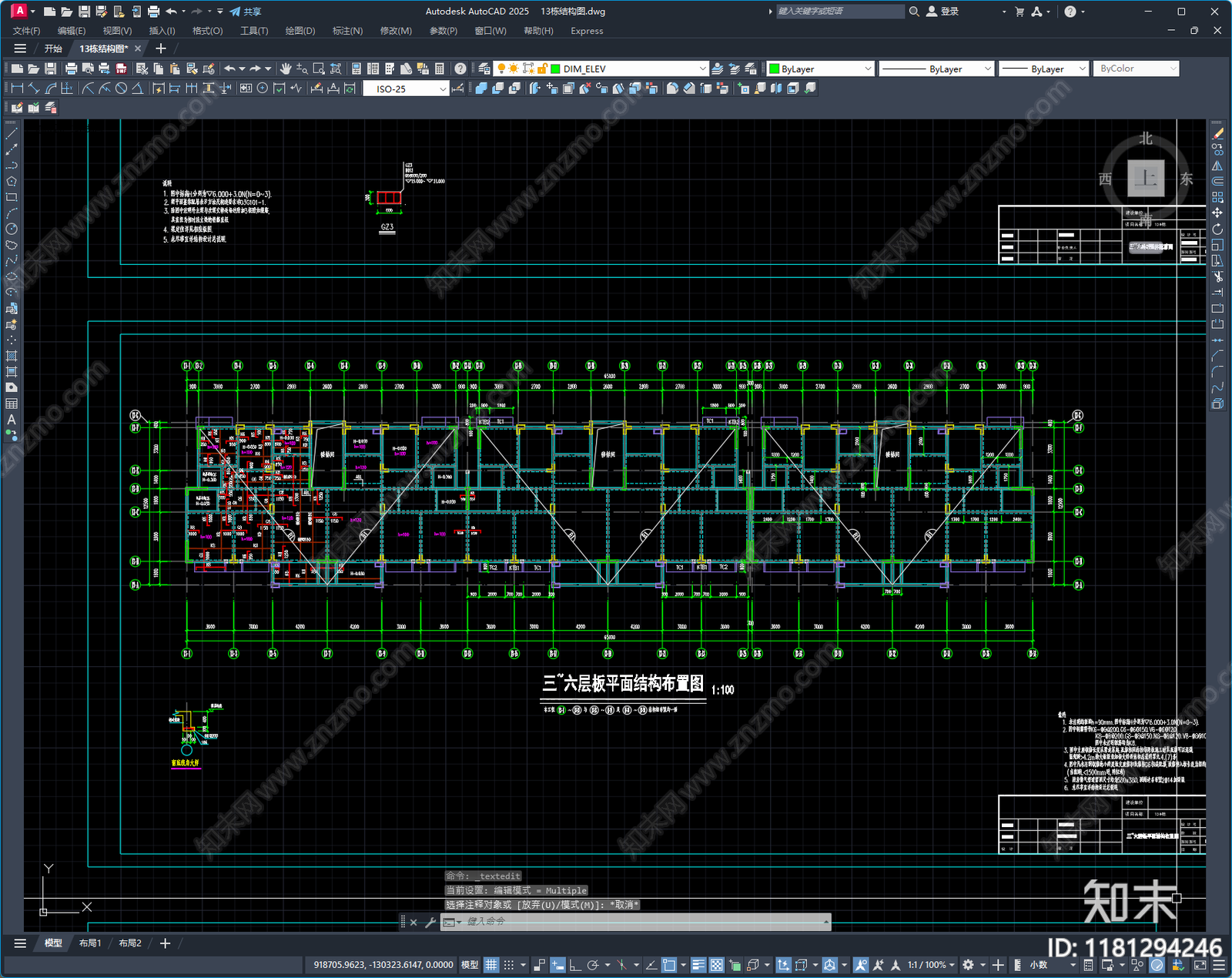Click the Clean Screen icon in status bar
Viewport: 1232px width, 978px height.
tap(1200, 965)
